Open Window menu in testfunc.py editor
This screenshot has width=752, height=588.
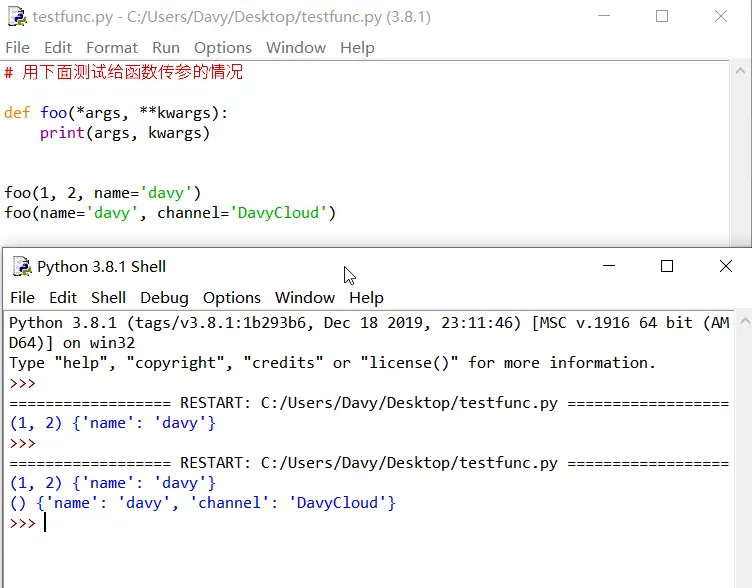click(x=296, y=48)
